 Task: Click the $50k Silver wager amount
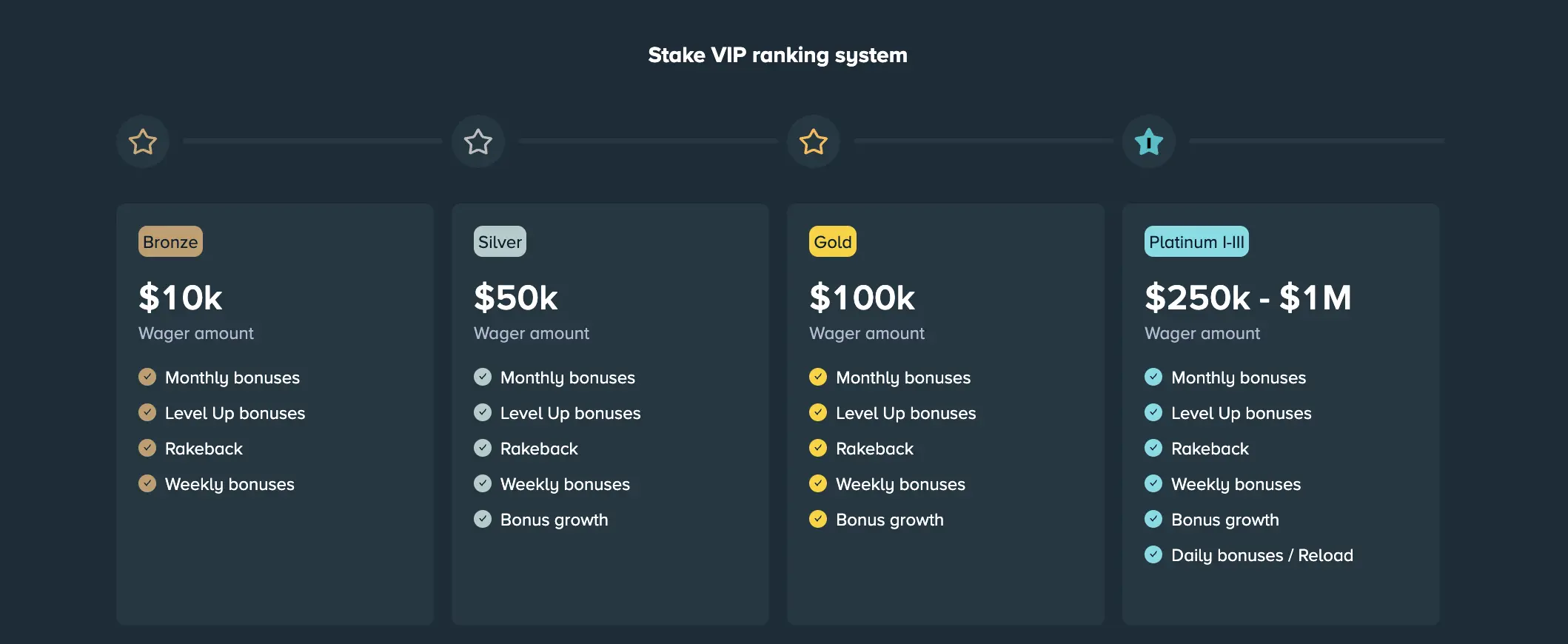516,298
